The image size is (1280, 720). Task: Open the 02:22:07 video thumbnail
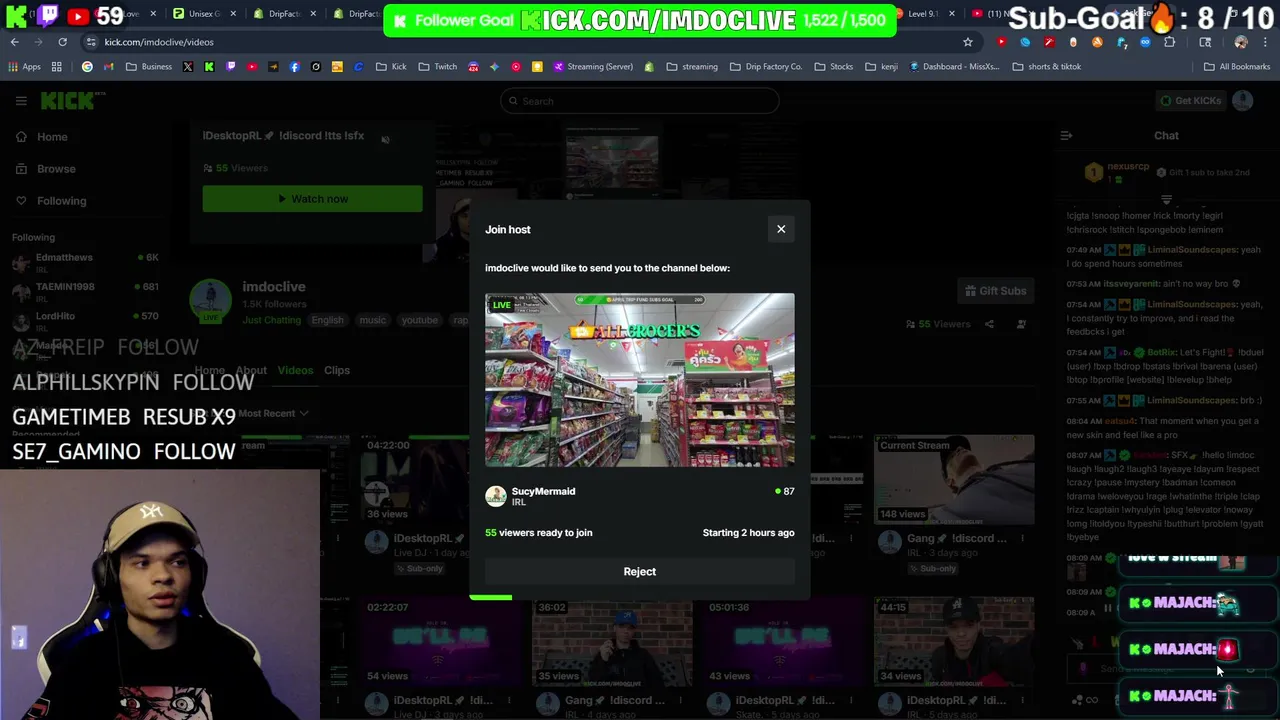[441, 643]
